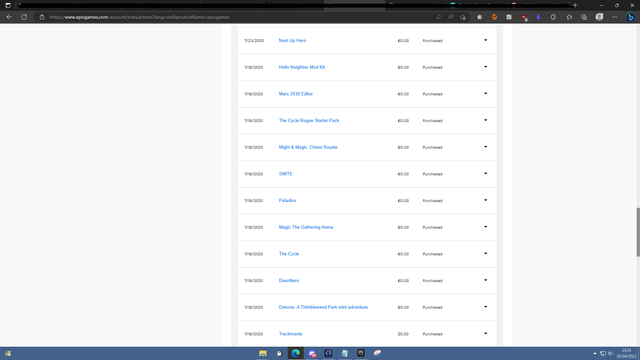Open the Bing sidebar button

631,17
